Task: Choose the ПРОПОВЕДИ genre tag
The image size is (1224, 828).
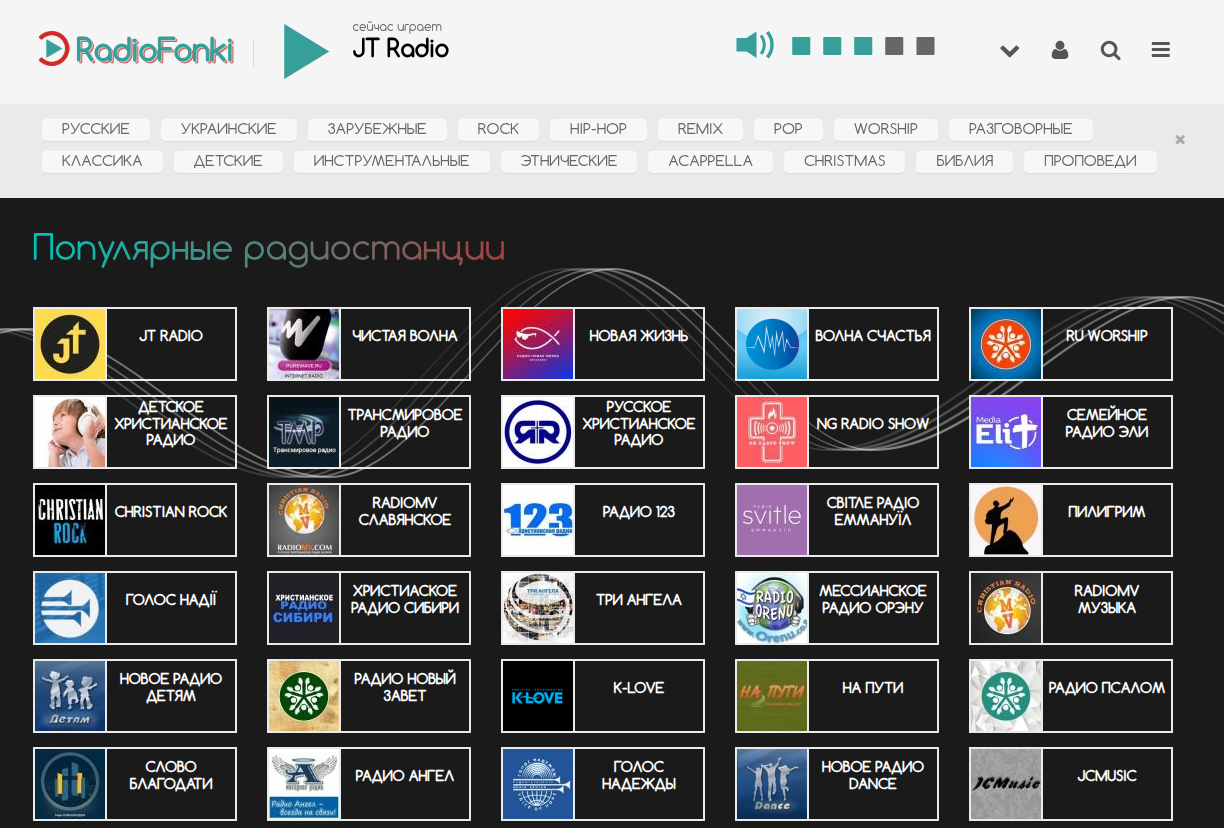Action: point(1090,161)
